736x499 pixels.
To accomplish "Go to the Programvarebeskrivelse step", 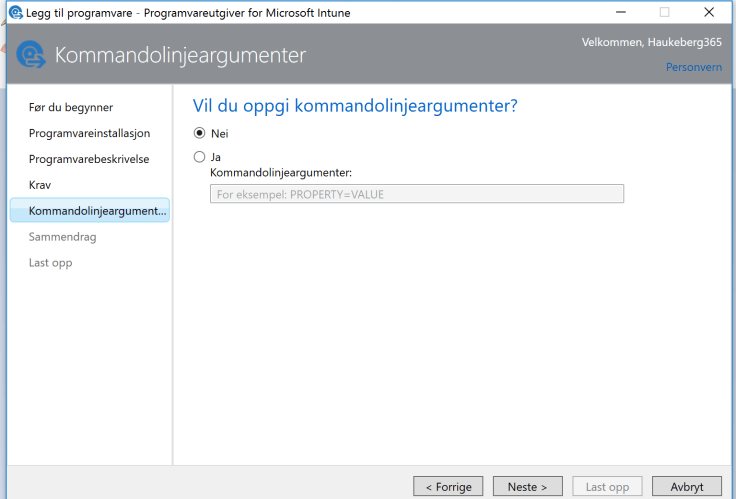I will point(89,159).
